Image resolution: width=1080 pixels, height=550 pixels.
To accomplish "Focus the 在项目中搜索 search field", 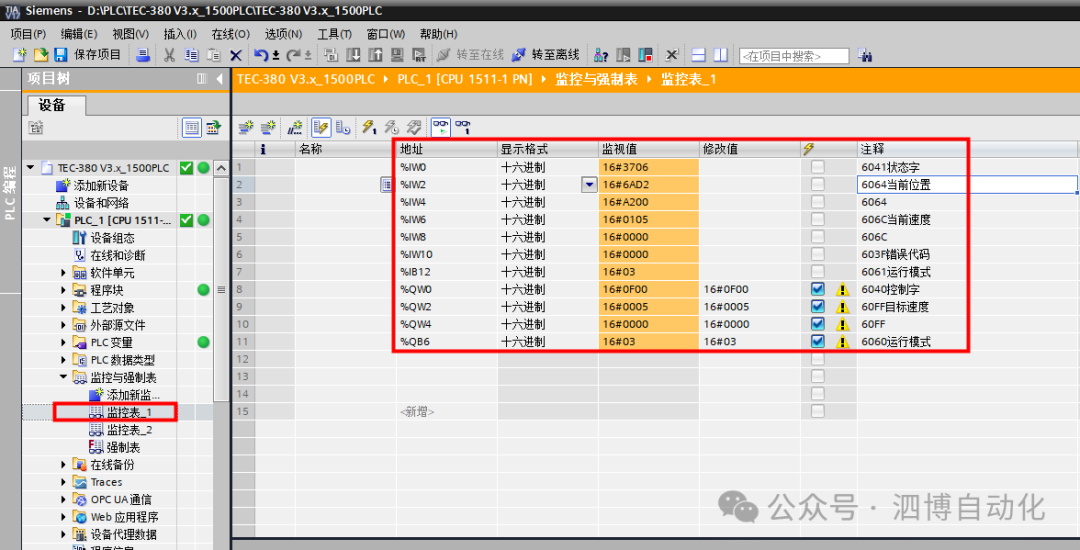I will tap(793, 56).
